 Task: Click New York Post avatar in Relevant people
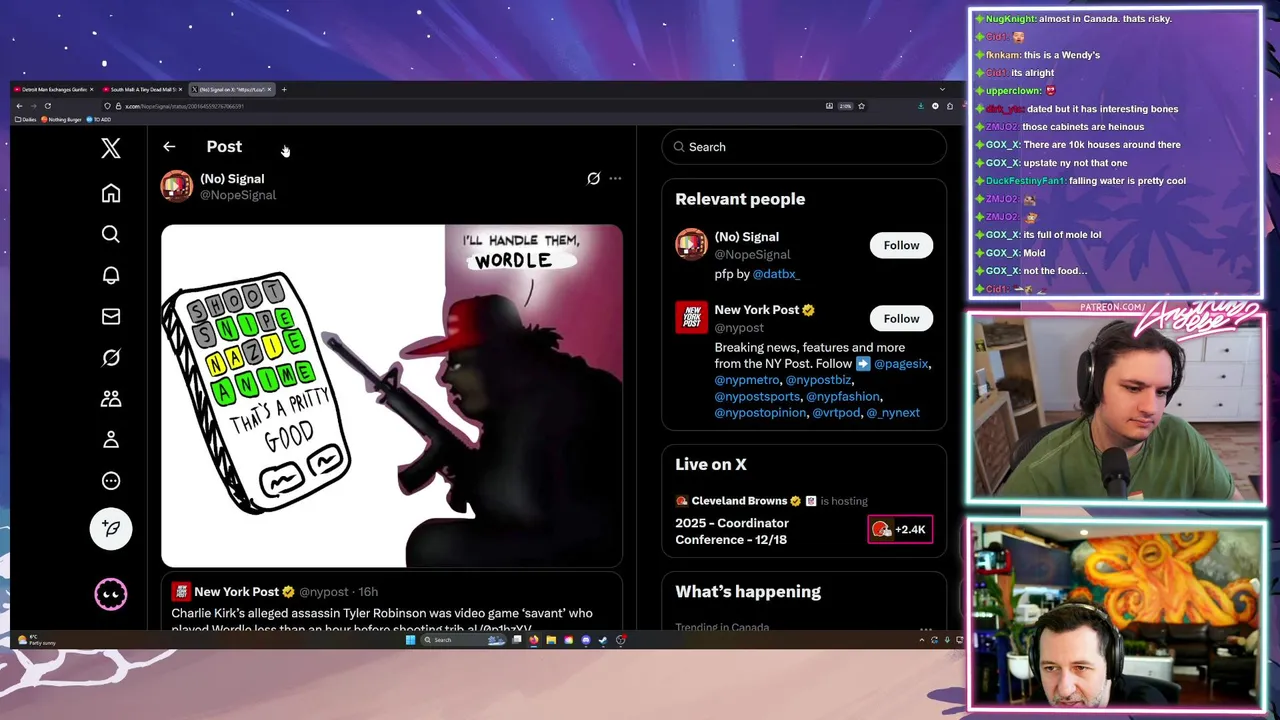[x=691, y=317]
